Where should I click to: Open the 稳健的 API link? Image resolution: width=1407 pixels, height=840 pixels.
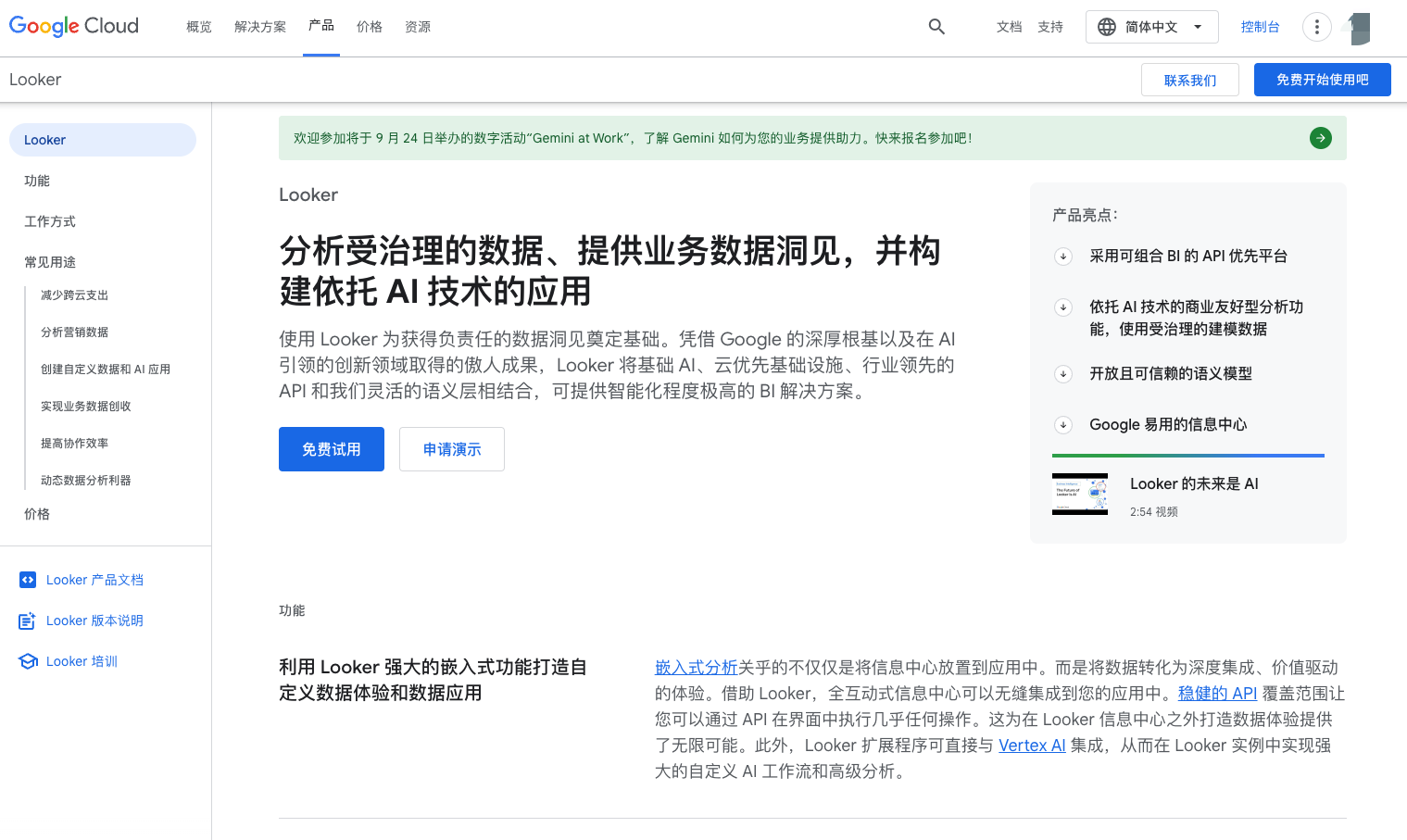[x=1217, y=693]
